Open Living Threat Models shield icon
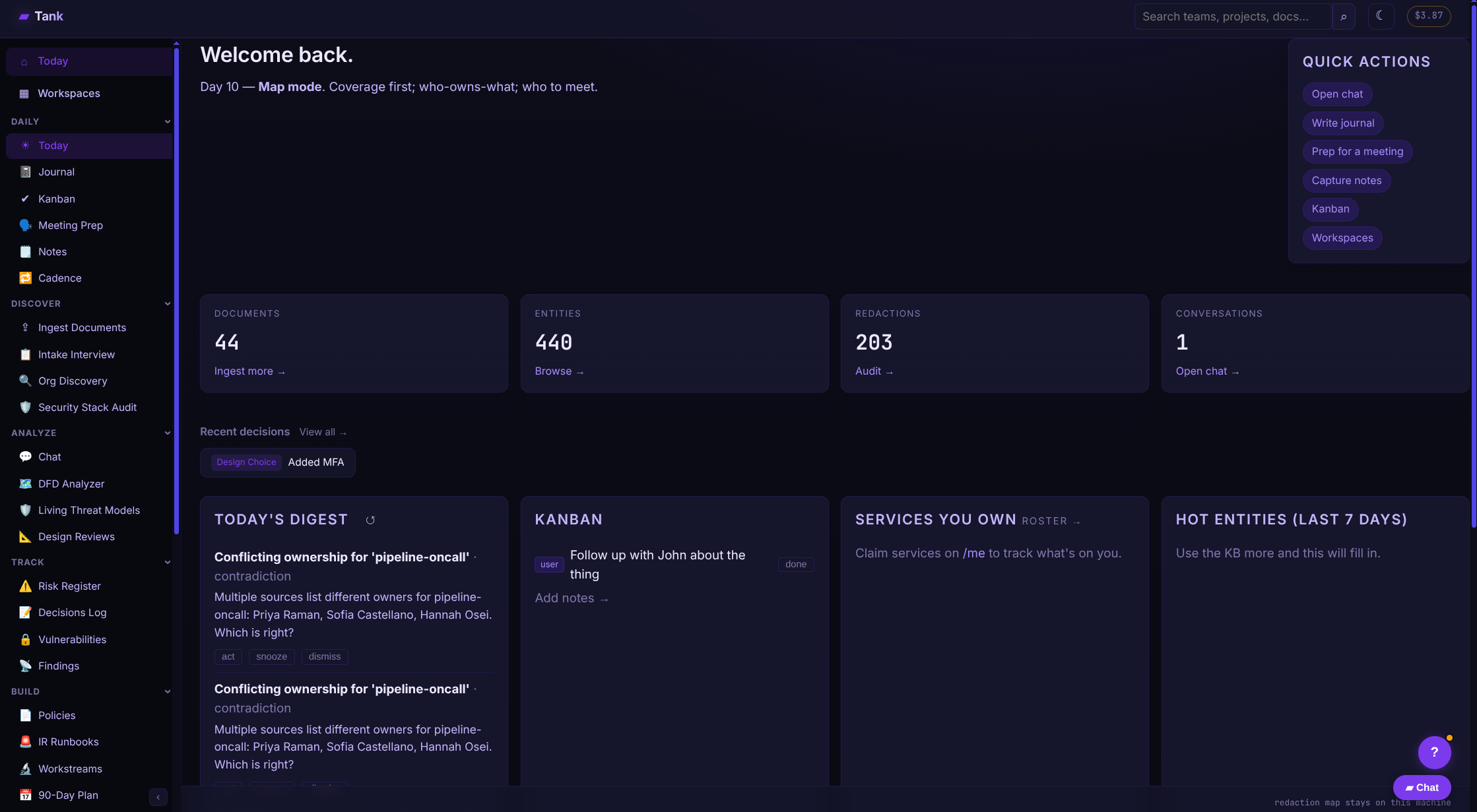Screen dimensions: 1477x812 tap(25, 511)
